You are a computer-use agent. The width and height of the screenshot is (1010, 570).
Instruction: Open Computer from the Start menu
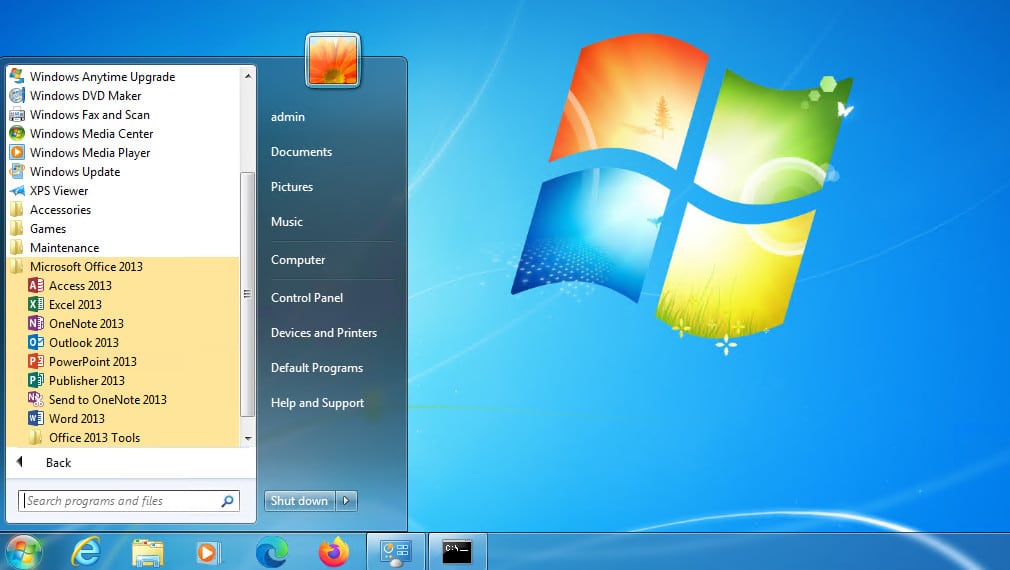[x=298, y=260]
